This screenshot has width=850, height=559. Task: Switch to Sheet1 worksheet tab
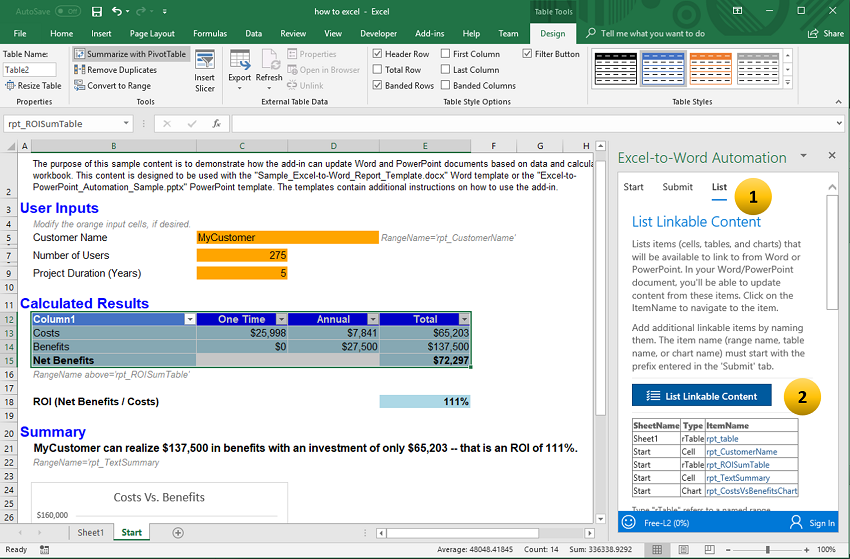click(91, 533)
